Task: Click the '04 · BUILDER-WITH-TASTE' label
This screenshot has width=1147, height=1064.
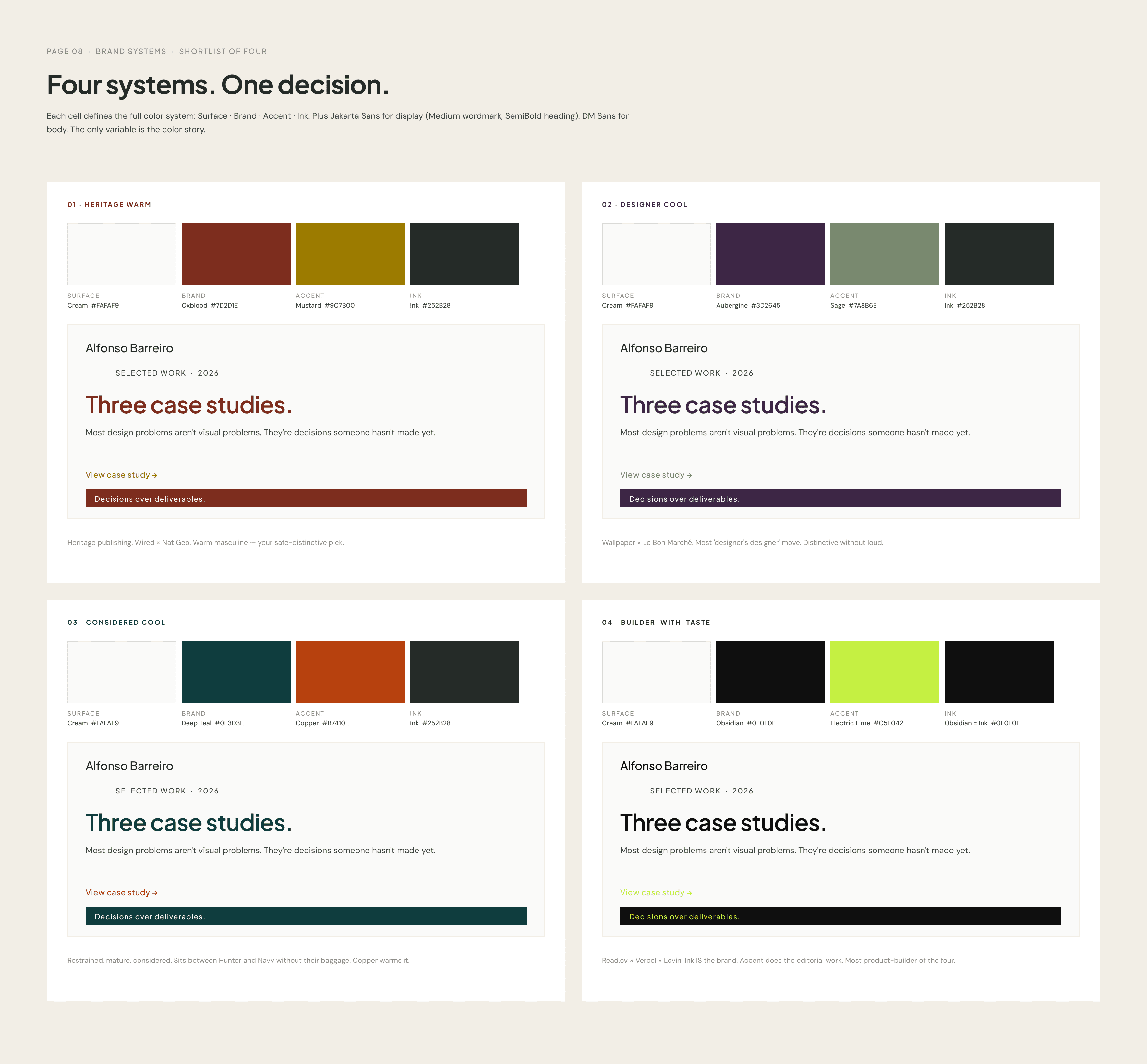Action: [x=656, y=623]
